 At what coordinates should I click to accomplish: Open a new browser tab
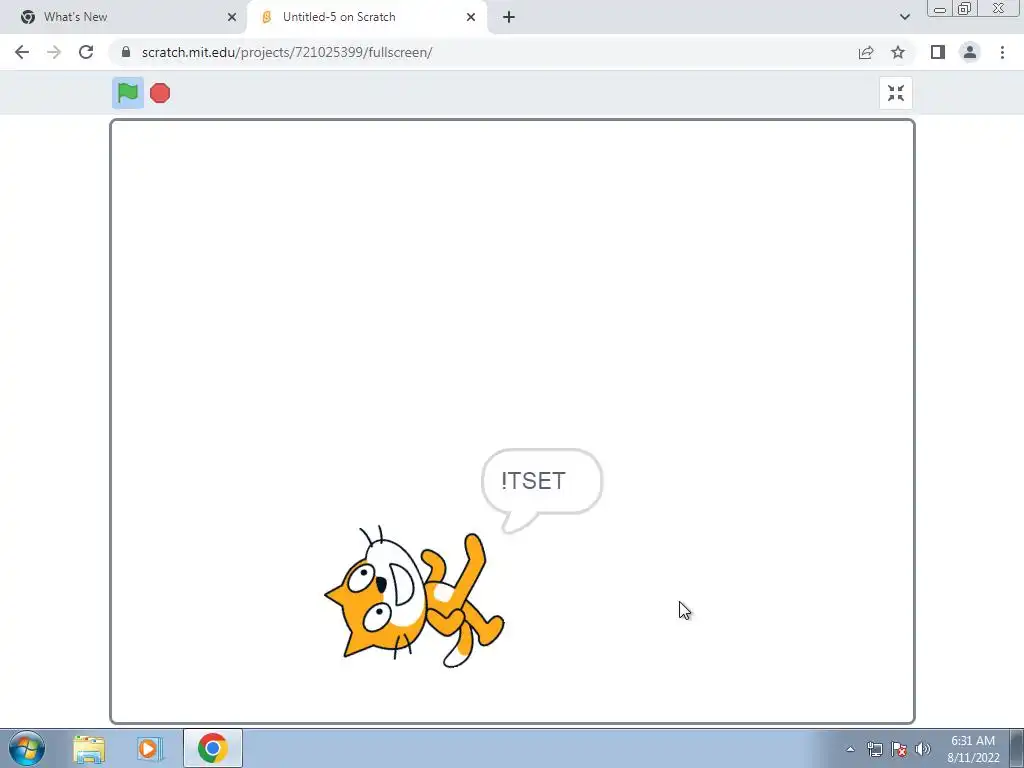tap(509, 17)
